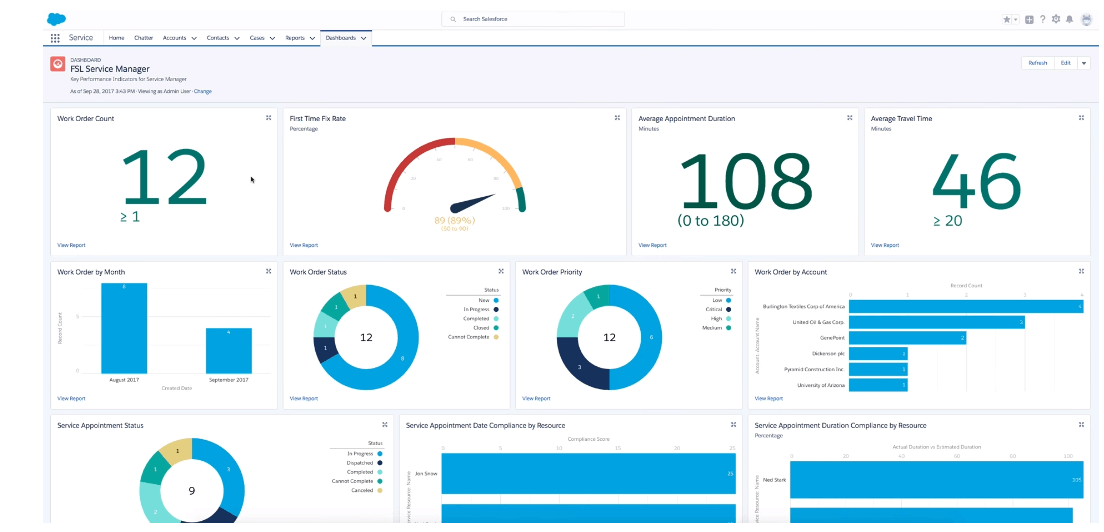
Task: Open the notifications bell
Action: [1070, 20]
